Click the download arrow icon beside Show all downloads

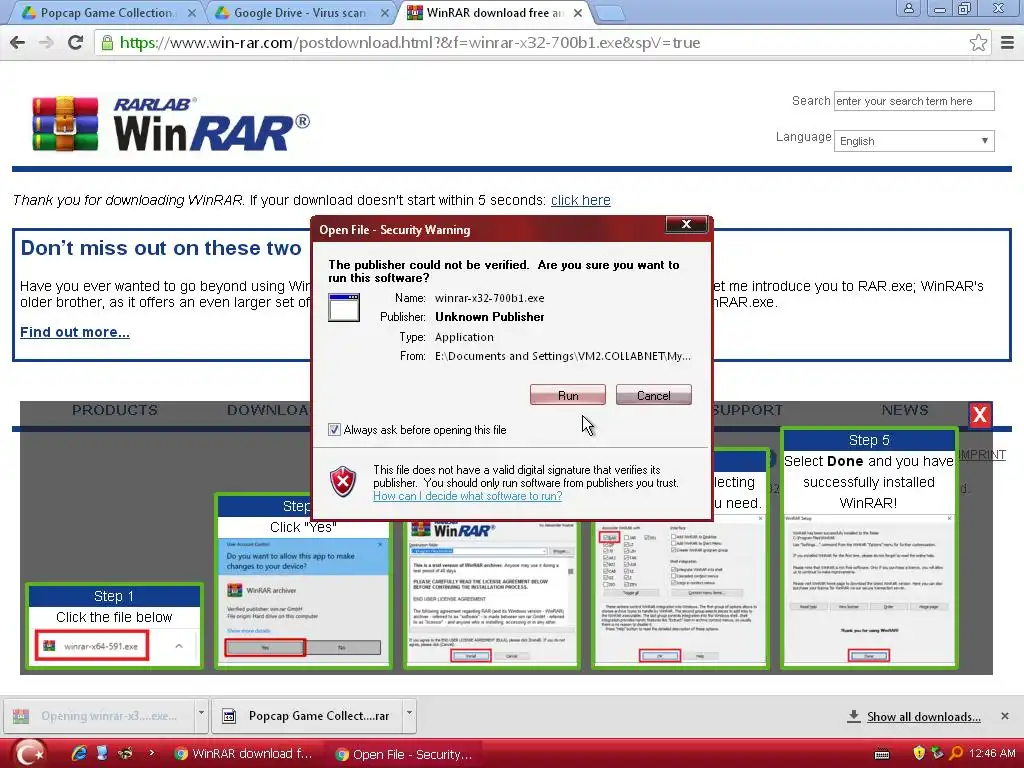tap(853, 716)
